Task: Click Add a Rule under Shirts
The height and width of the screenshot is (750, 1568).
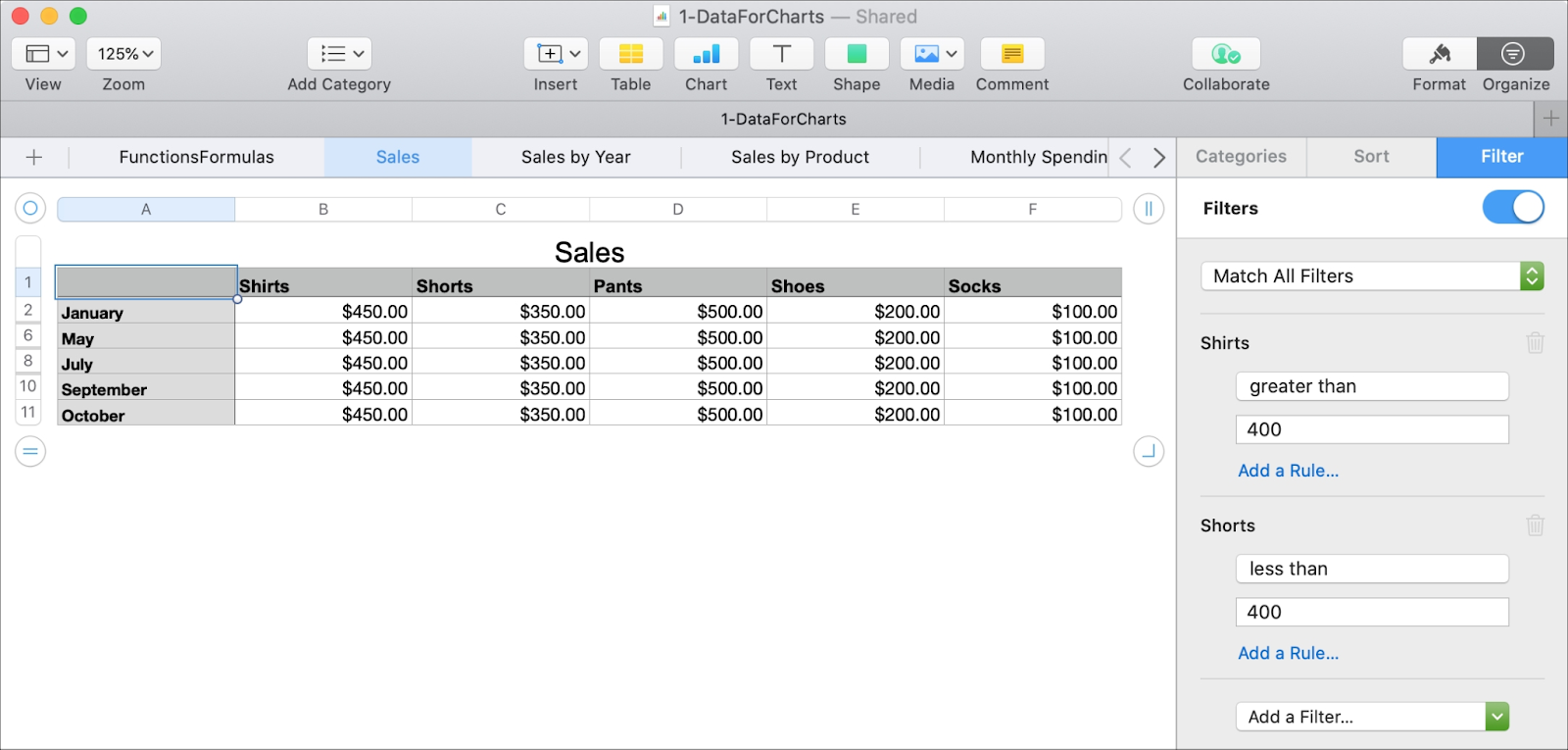Action: [1288, 471]
